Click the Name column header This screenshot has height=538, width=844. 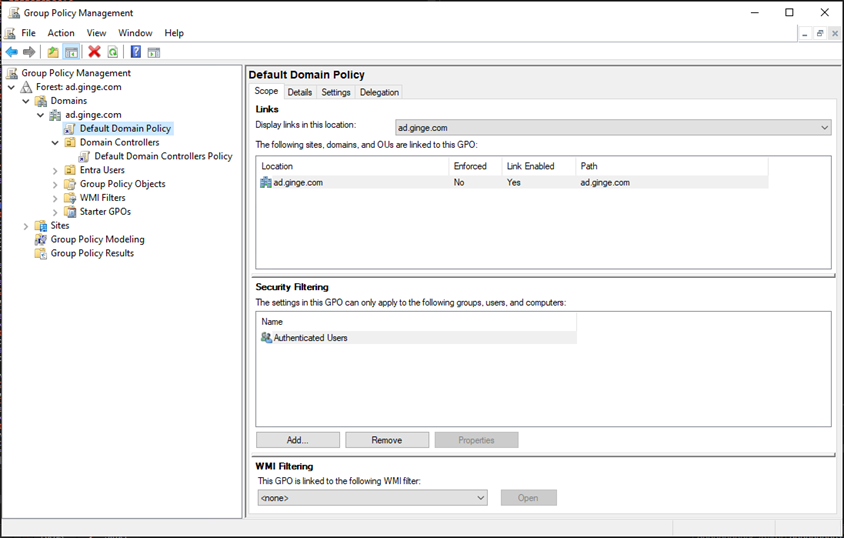click(x=417, y=322)
